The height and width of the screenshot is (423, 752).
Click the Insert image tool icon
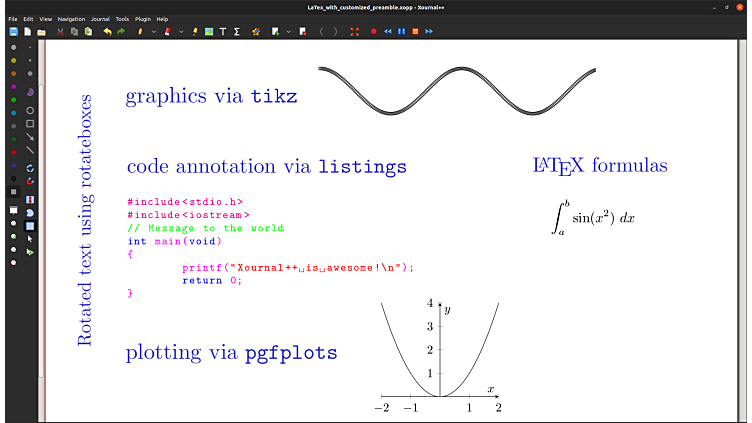[x=208, y=31]
